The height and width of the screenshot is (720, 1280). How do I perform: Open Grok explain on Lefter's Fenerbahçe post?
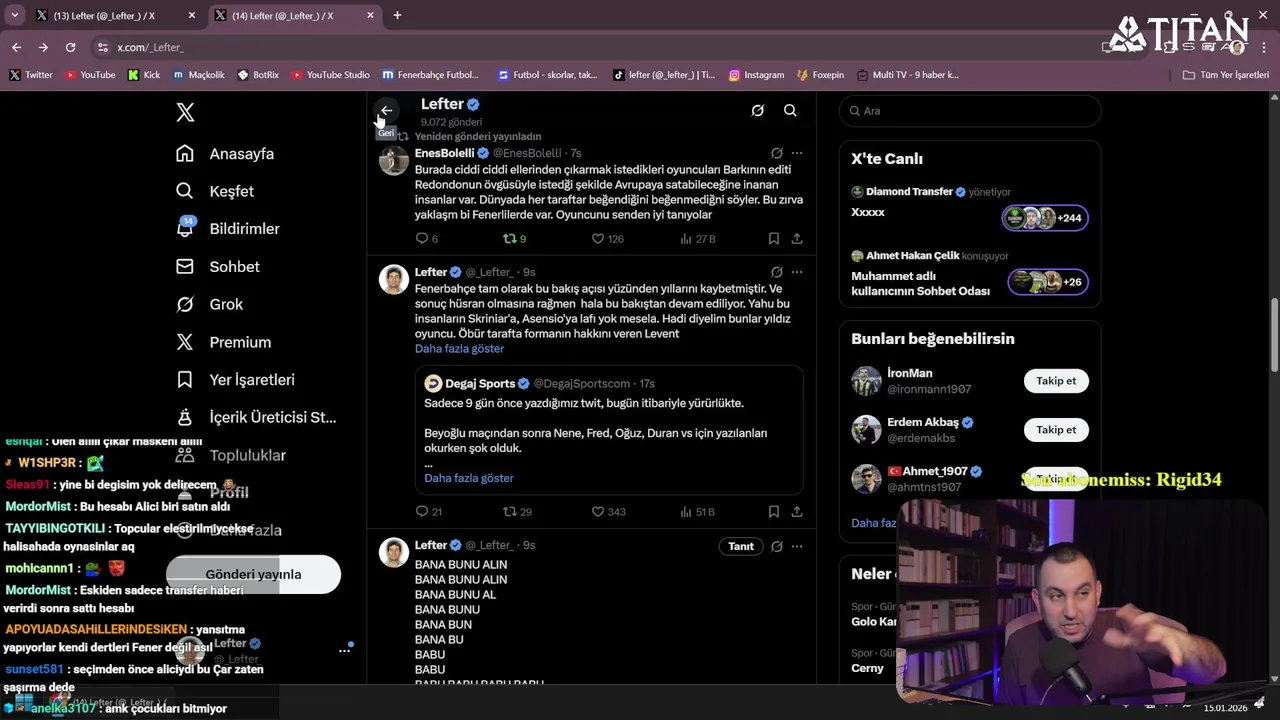(777, 272)
